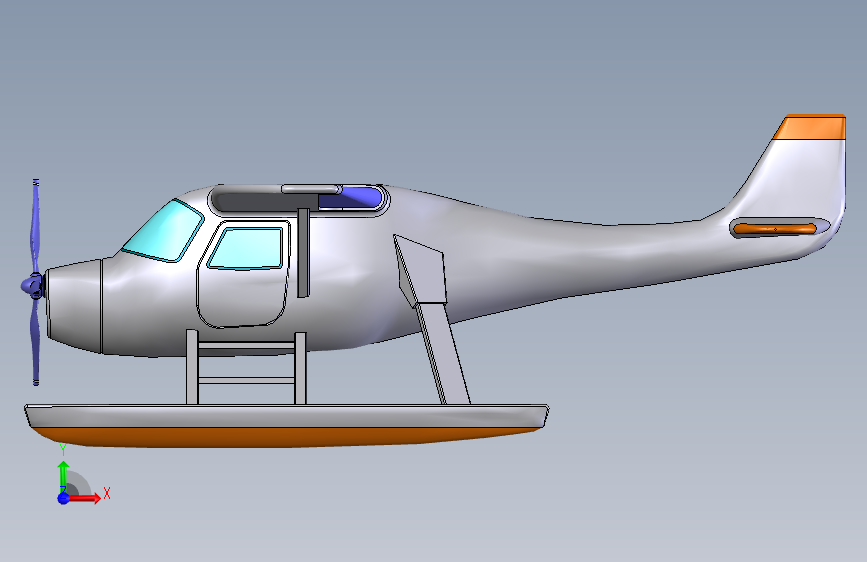
Task: Select the propeller spinner hub
Action: coord(32,285)
